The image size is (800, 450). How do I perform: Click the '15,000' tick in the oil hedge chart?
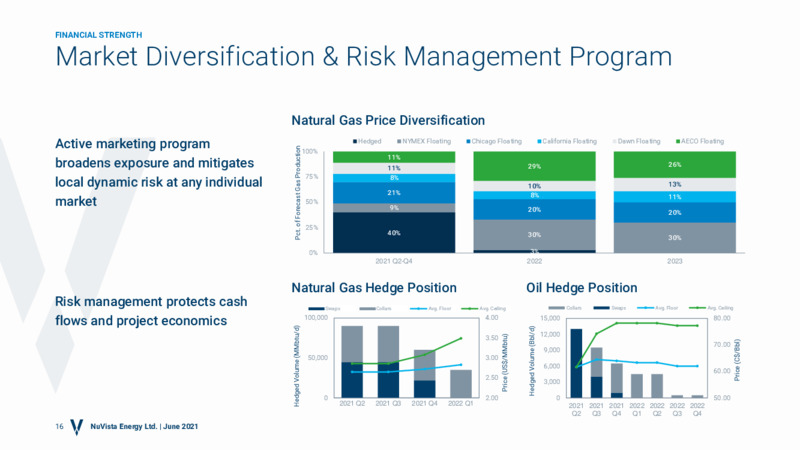point(551,318)
